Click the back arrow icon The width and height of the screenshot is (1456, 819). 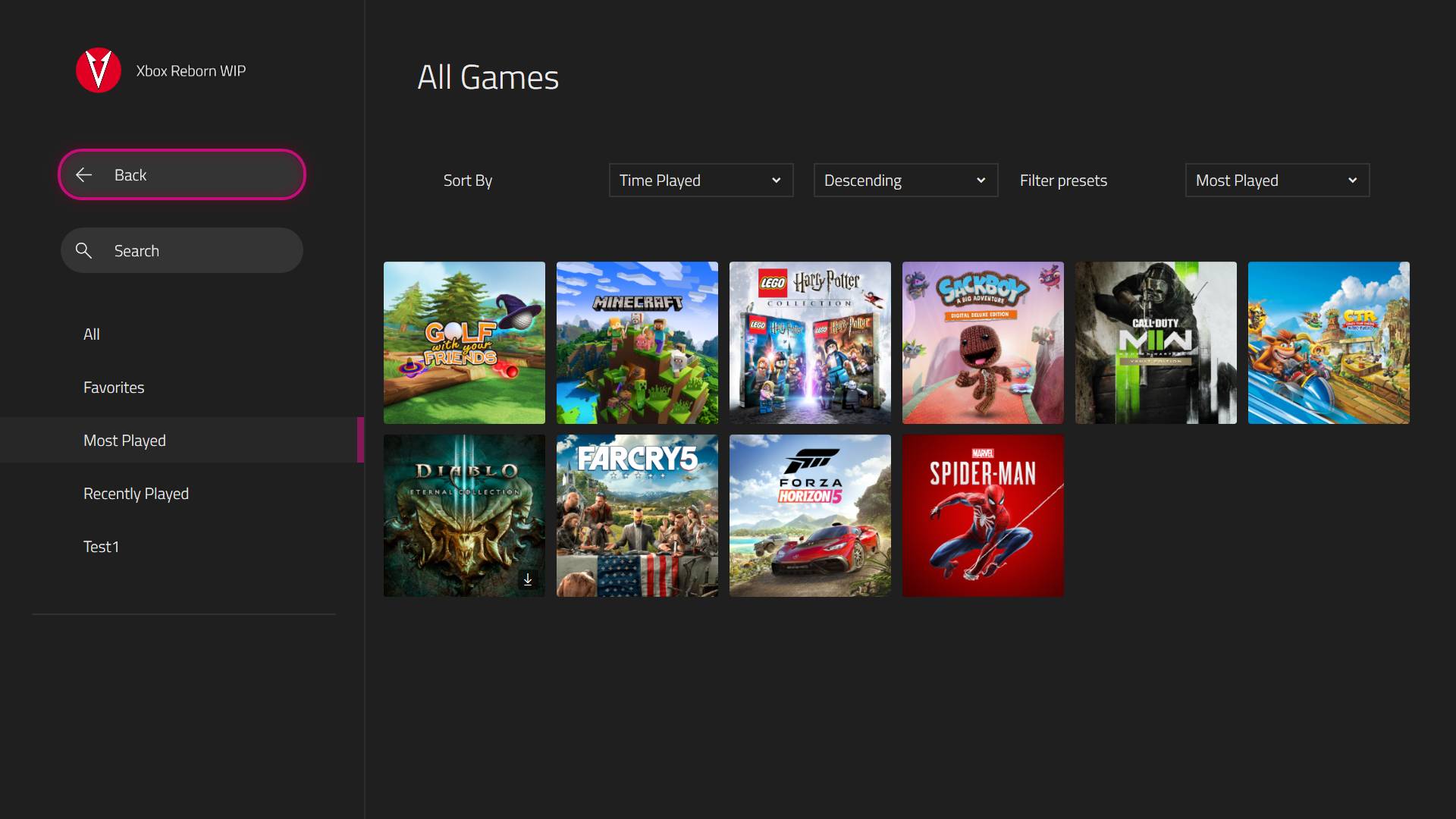point(84,175)
